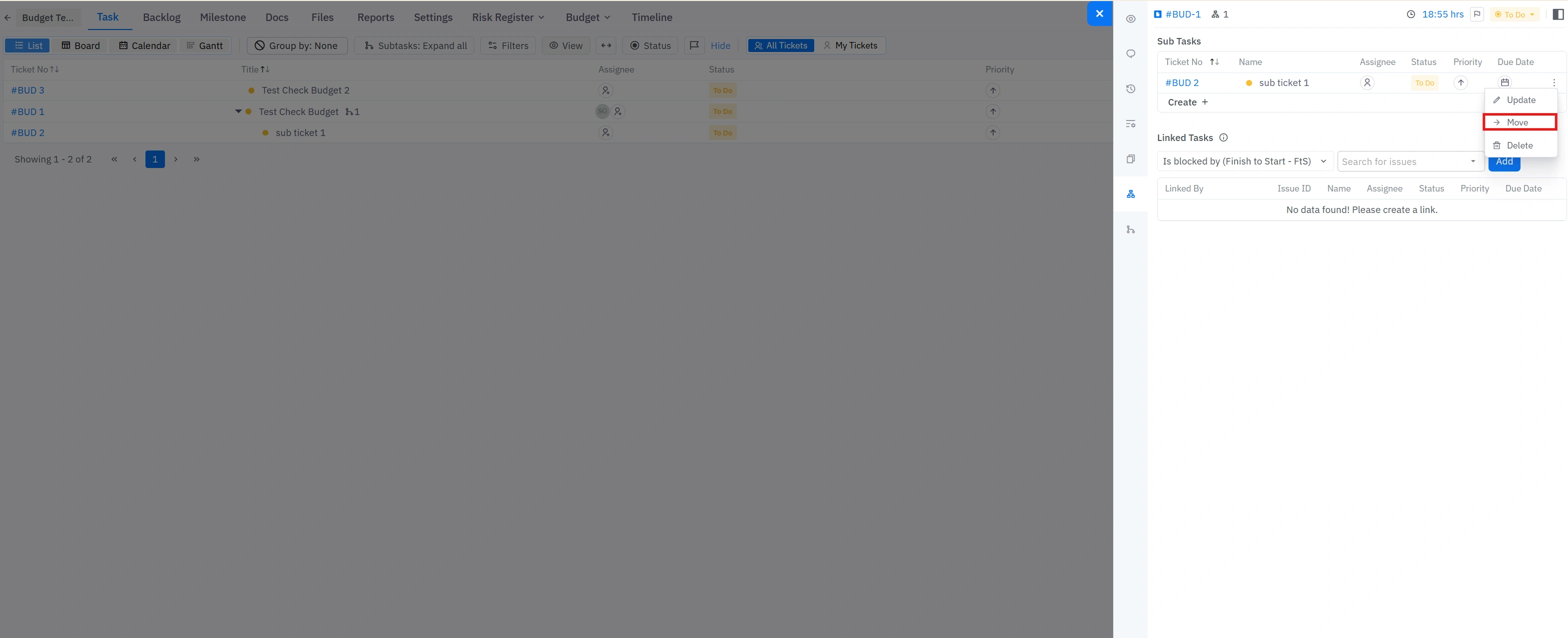Viewport: 1568px width, 638px height.
Task: Toggle the All Tickets filter
Action: pyautogui.click(x=780, y=45)
